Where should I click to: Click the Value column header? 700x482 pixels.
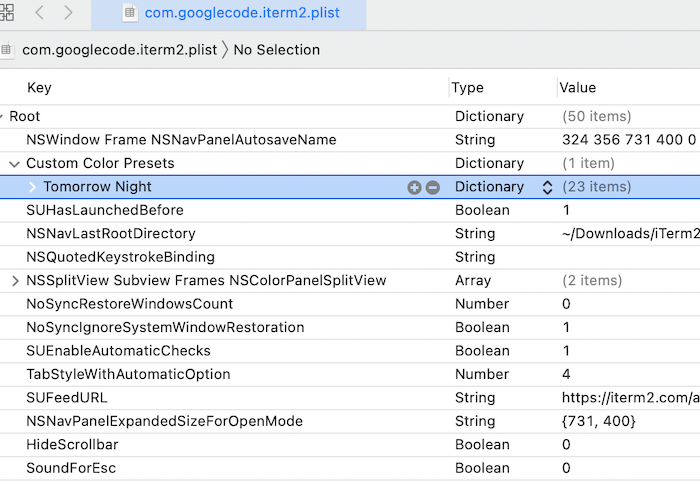[x=578, y=87]
